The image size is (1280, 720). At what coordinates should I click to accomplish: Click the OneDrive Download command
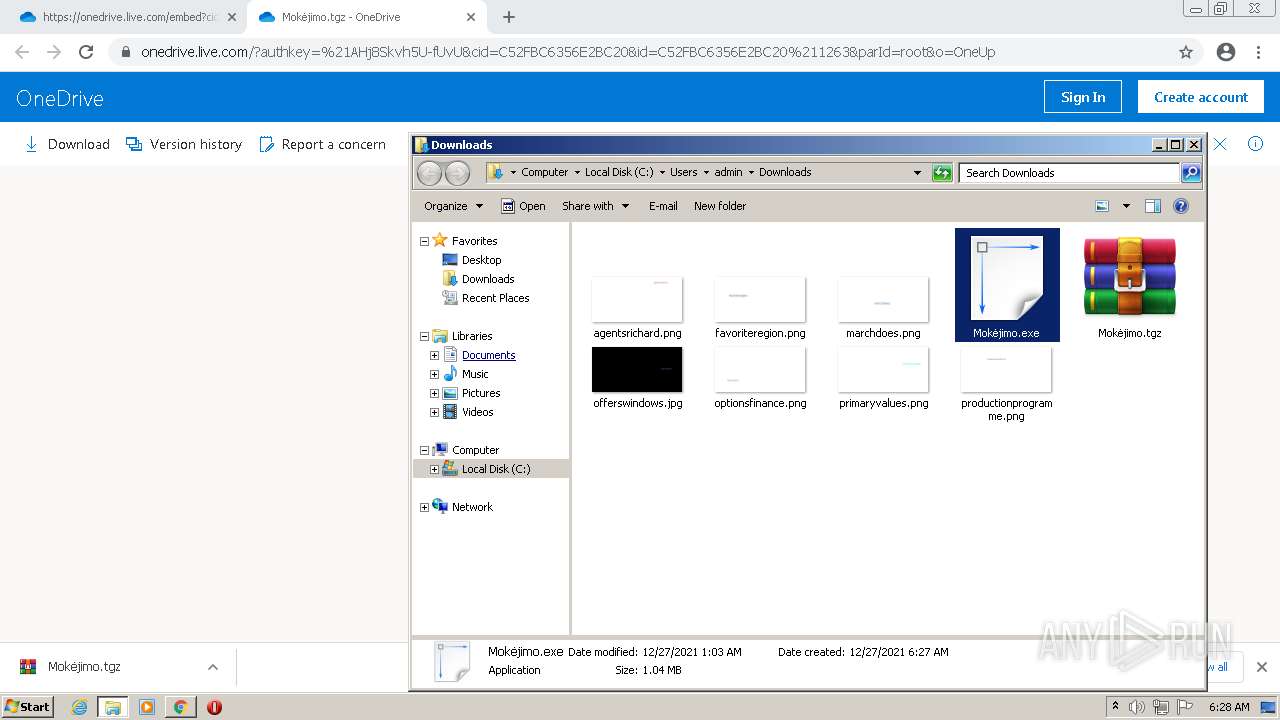(x=67, y=144)
